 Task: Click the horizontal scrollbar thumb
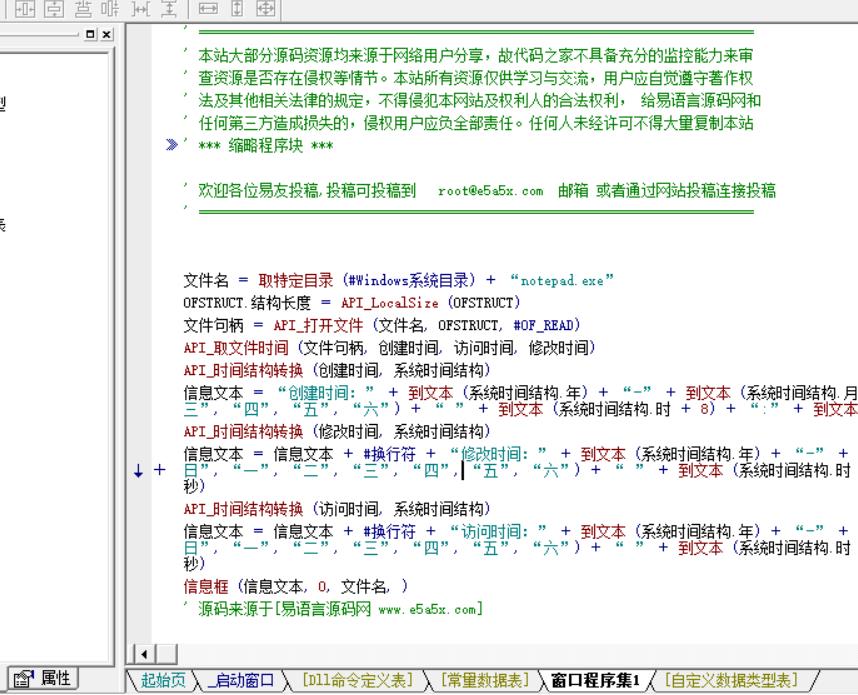[167, 653]
